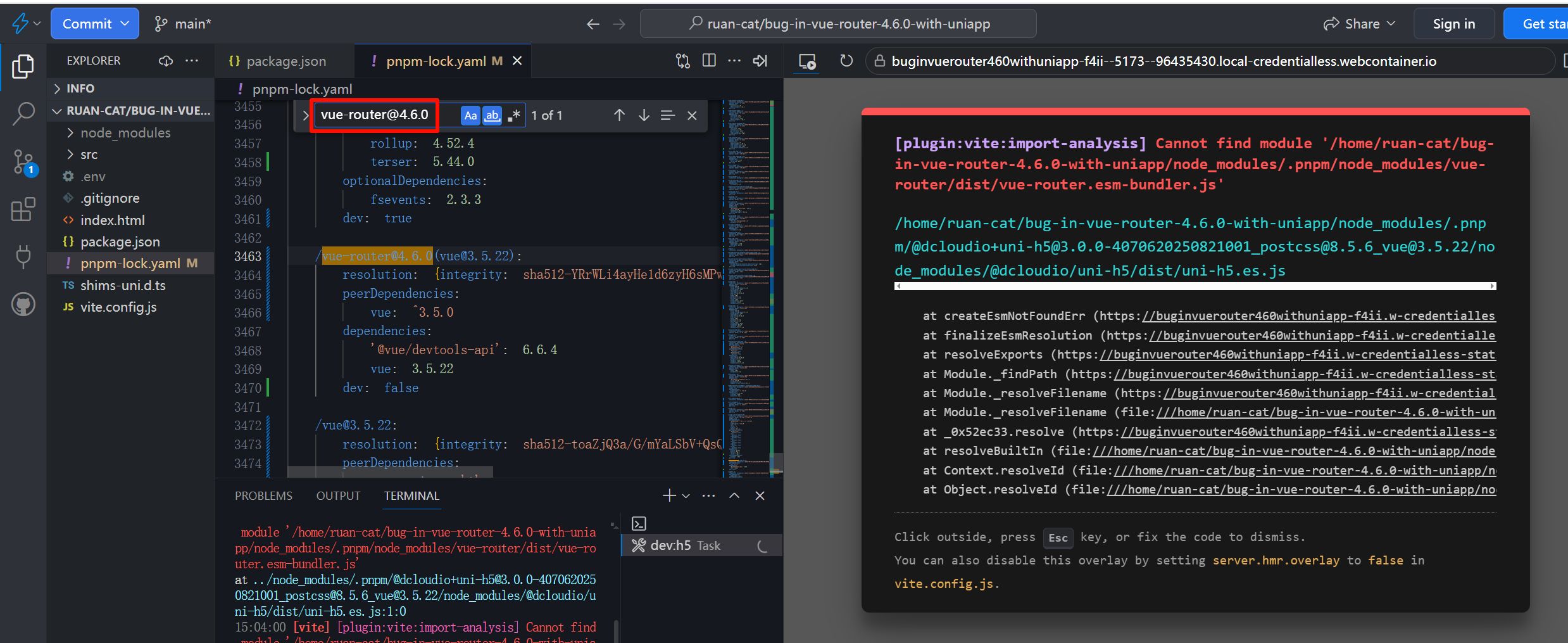This screenshot has height=643, width=1568.
Task: Switch to the package.json editor tab
Action: coord(285,61)
